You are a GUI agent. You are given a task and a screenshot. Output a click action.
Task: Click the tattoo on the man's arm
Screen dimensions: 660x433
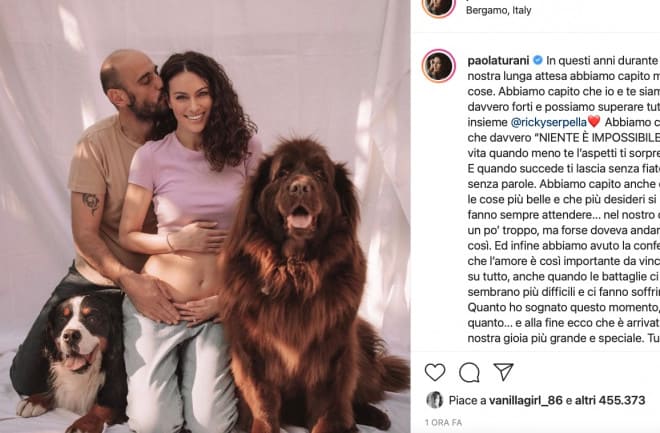point(91,203)
